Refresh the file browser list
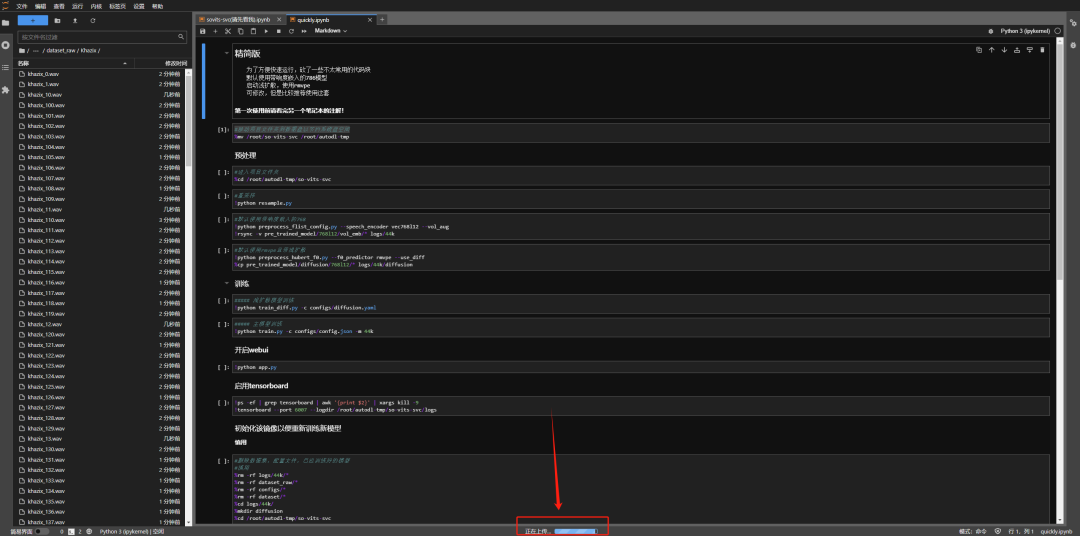Viewport: 1080px width, 536px height. (92, 21)
